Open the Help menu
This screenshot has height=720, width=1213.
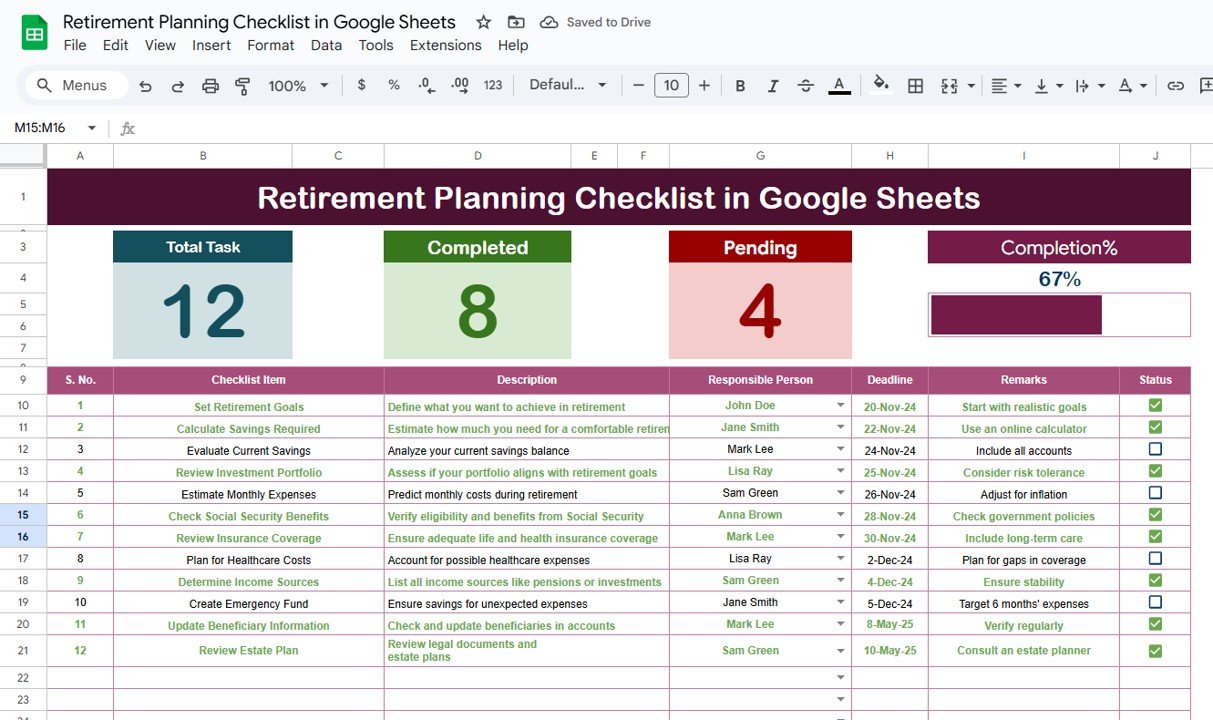click(513, 45)
